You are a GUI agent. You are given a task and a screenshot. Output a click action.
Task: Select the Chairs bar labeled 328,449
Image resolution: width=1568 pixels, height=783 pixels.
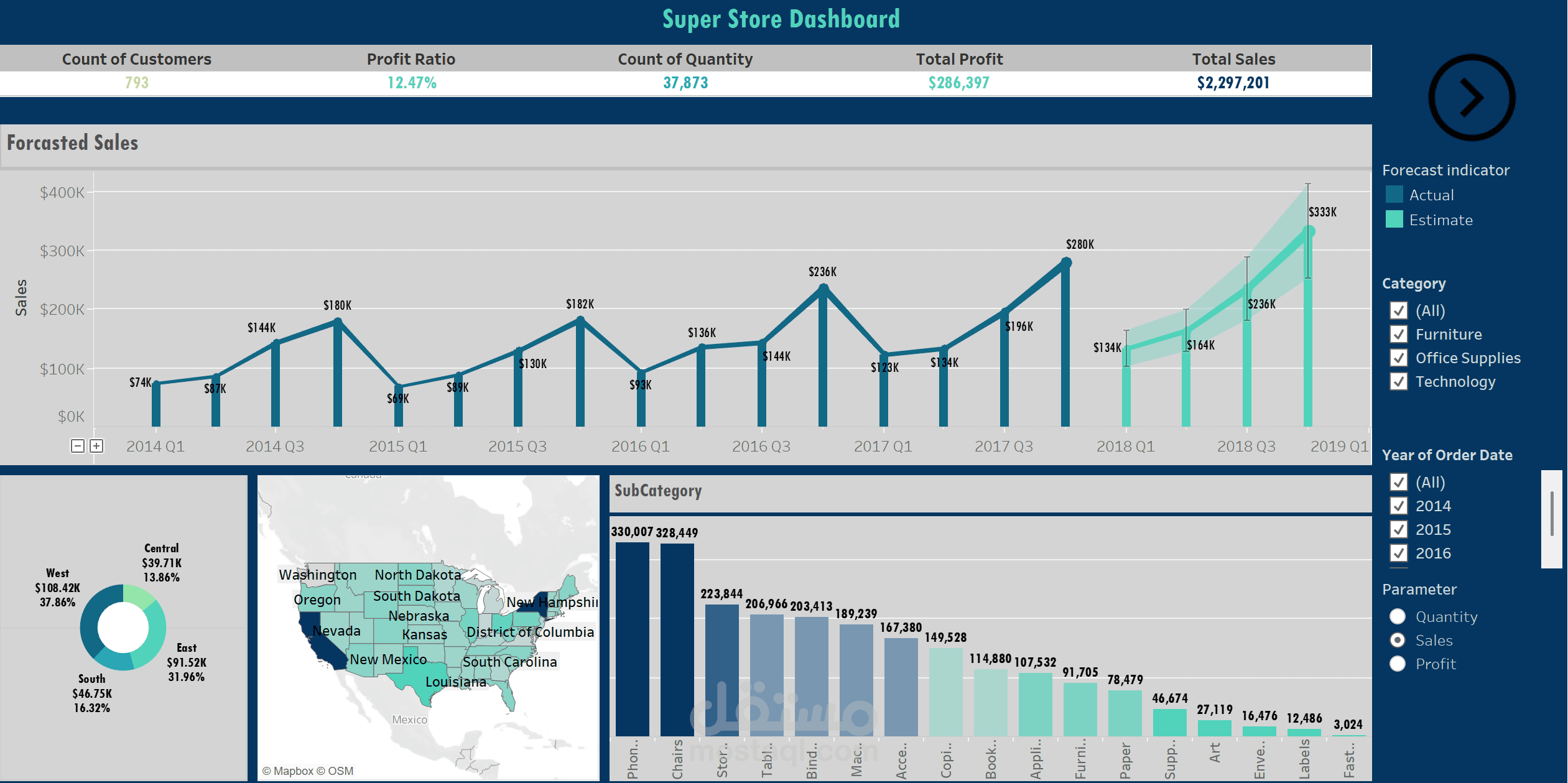click(x=677, y=640)
